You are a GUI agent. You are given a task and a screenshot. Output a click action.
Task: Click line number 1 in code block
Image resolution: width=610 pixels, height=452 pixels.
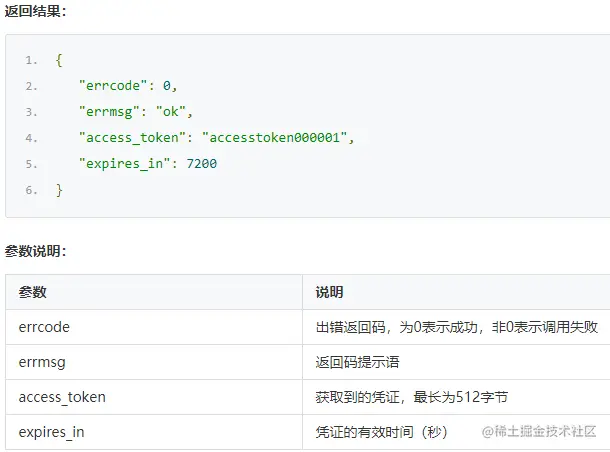(31, 61)
